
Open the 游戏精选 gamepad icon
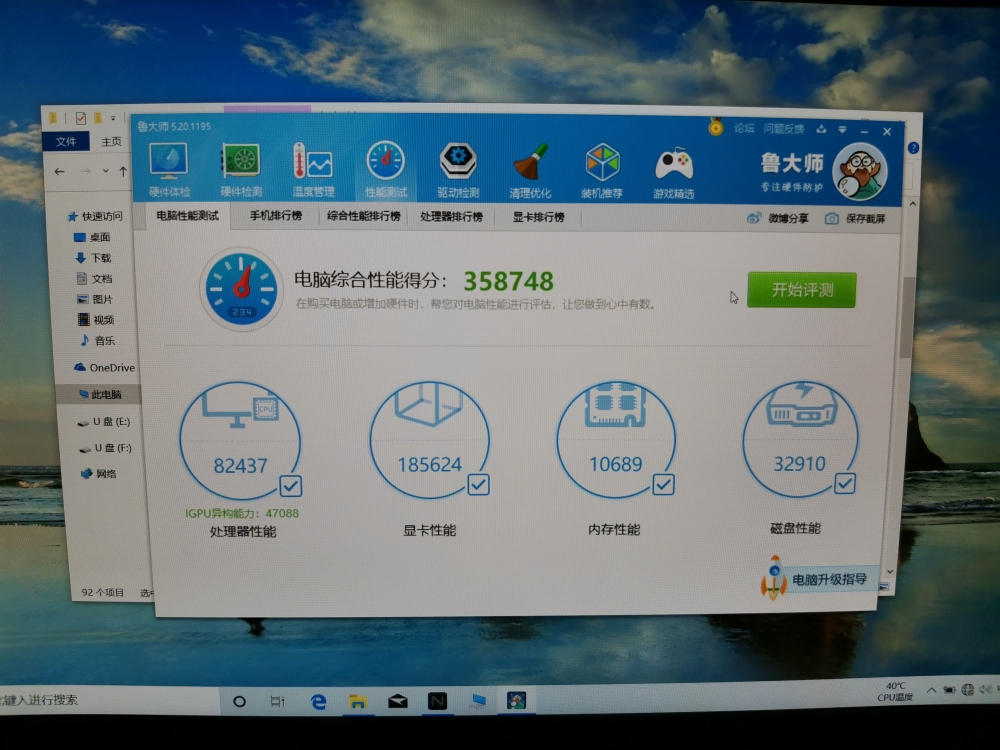tap(674, 171)
